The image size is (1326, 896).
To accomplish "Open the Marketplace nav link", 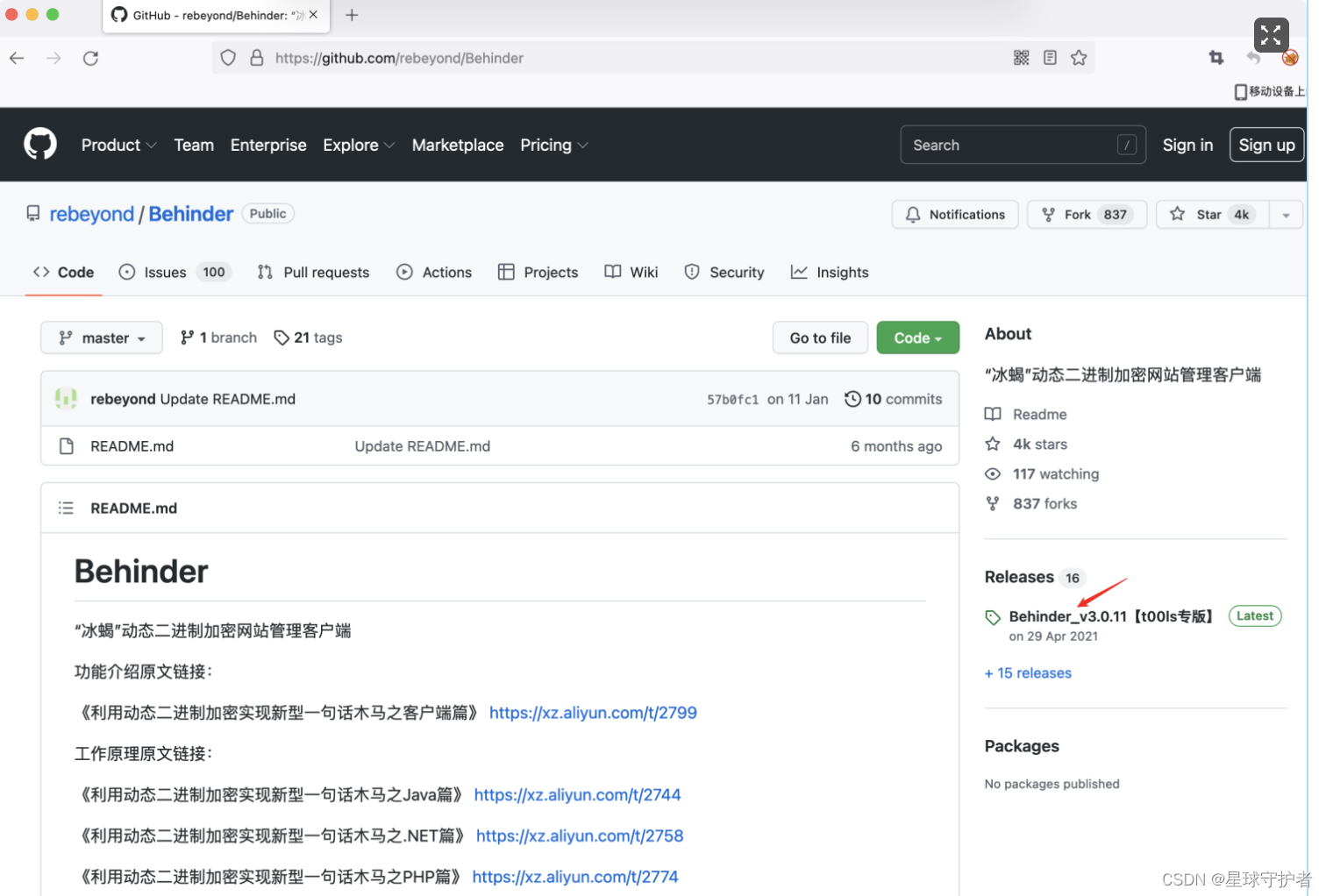I will pos(458,145).
